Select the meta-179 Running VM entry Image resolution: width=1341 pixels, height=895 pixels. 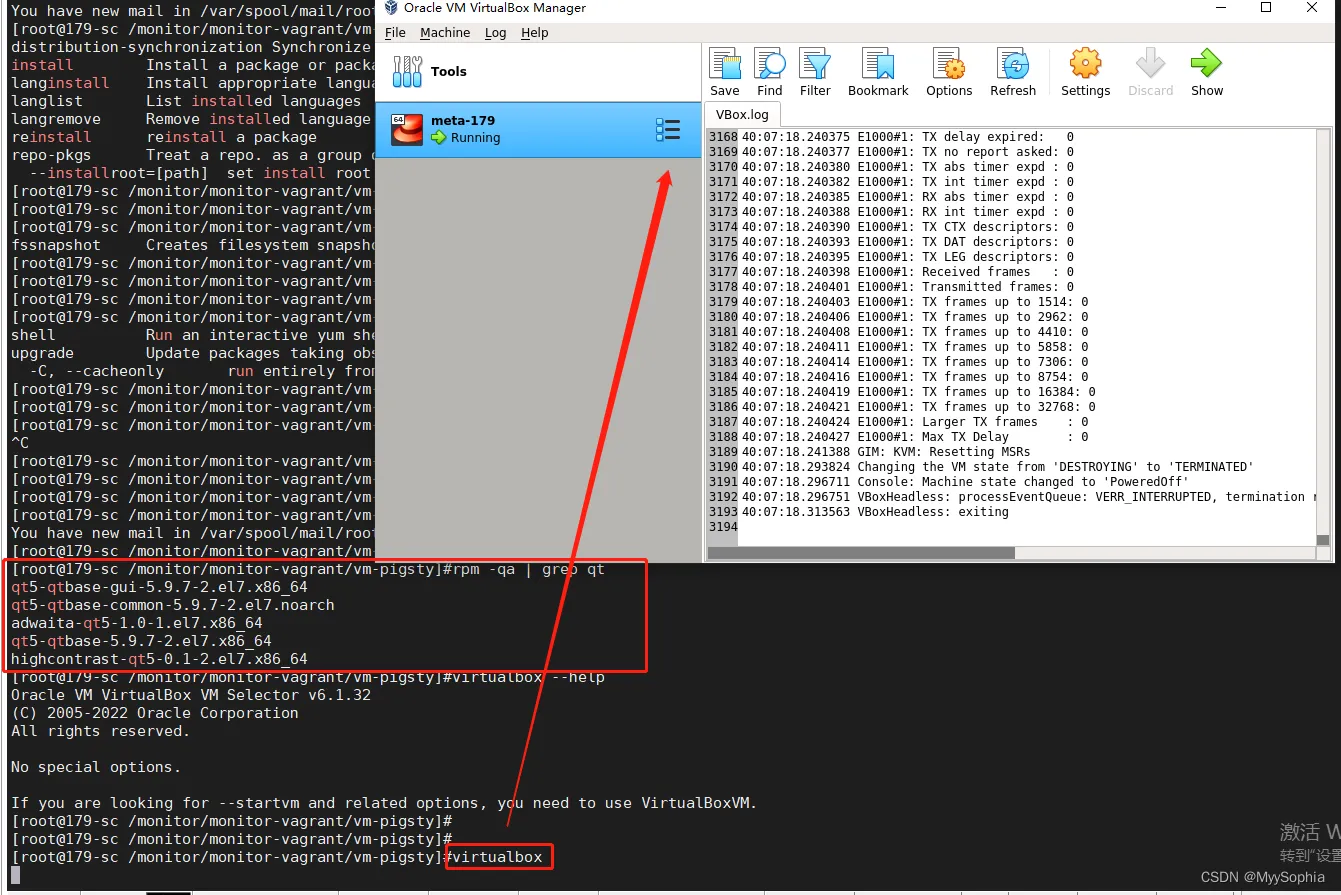click(538, 129)
